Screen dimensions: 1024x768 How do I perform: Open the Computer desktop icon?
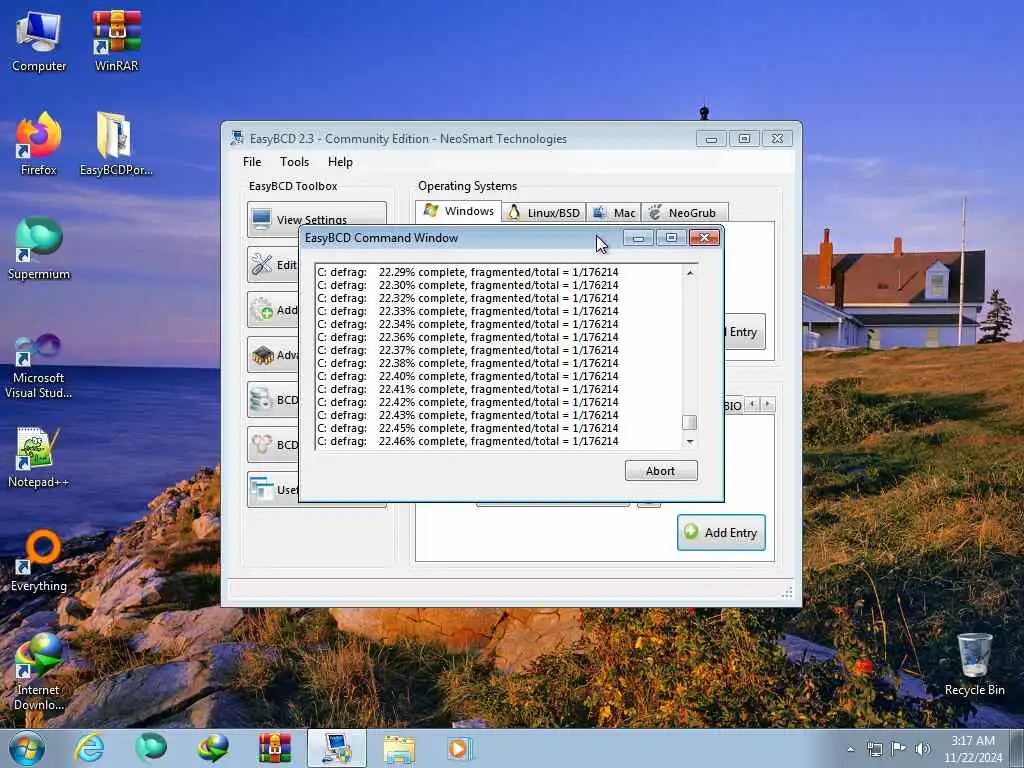pos(39,40)
